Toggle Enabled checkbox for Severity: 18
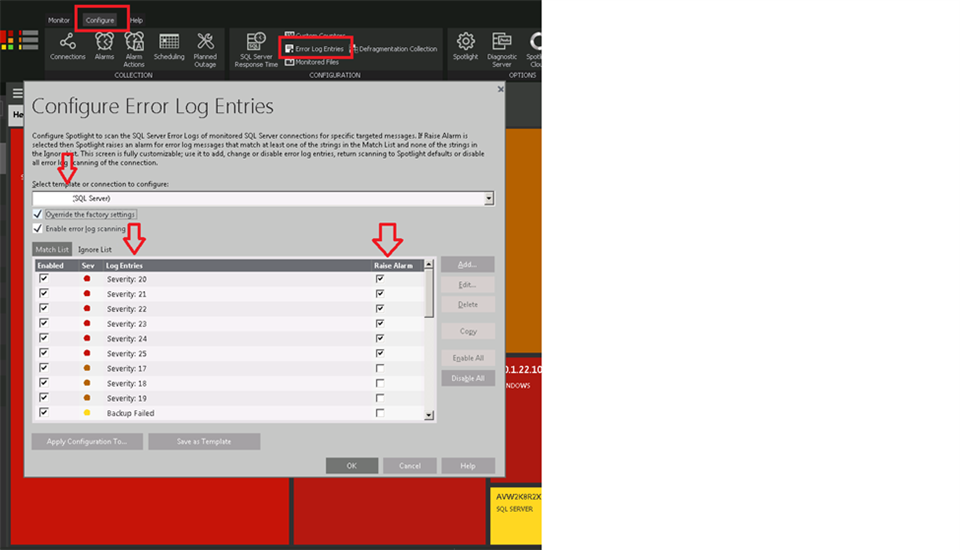 tap(43, 383)
